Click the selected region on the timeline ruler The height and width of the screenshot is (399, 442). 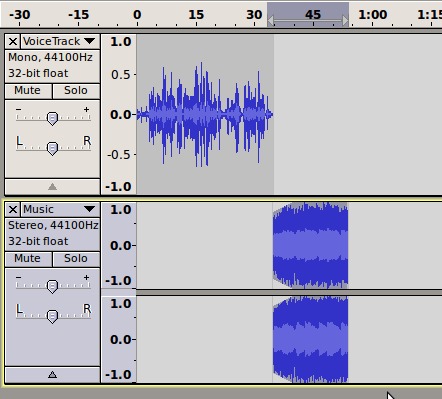coord(308,15)
